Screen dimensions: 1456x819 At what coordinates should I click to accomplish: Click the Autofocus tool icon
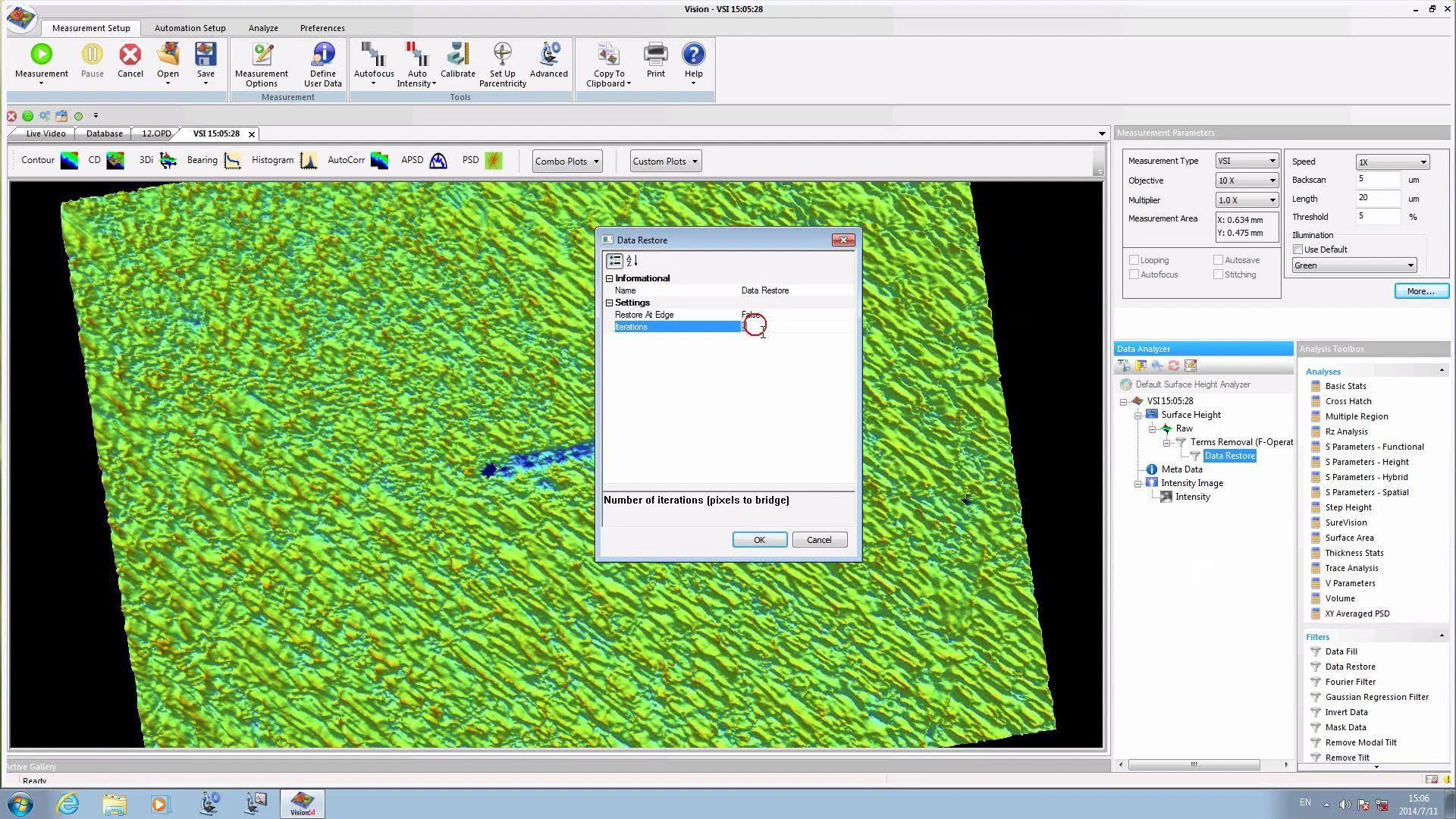[373, 55]
